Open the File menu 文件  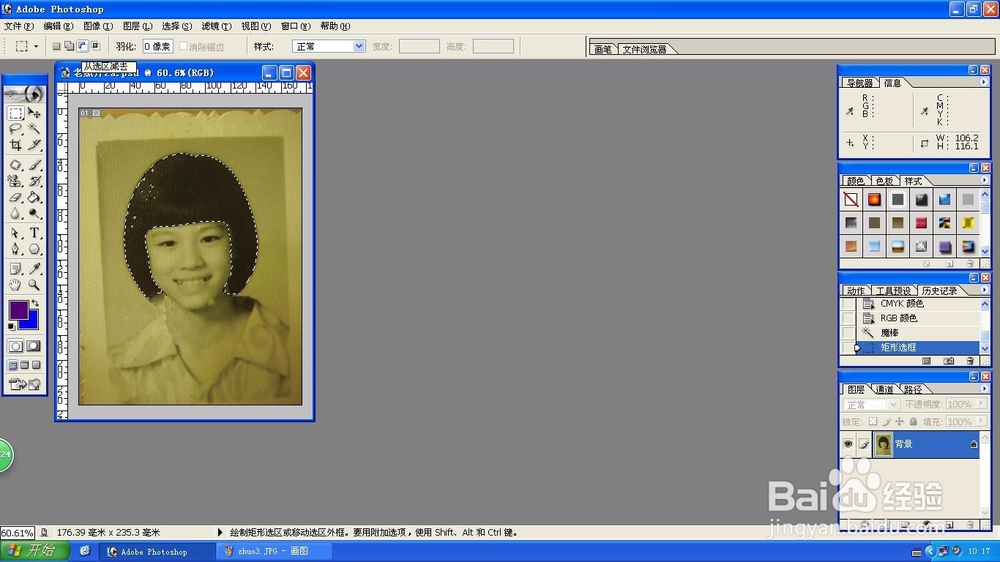tap(18, 26)
